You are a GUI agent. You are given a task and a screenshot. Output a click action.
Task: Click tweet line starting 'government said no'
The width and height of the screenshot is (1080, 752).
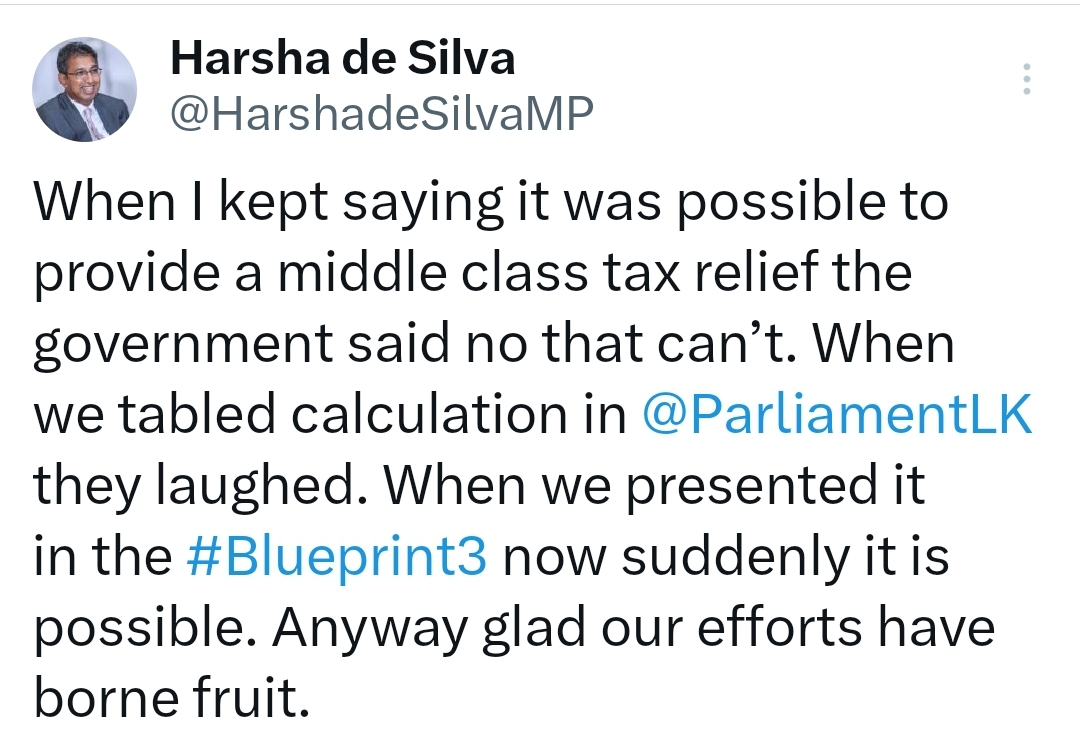494,344
